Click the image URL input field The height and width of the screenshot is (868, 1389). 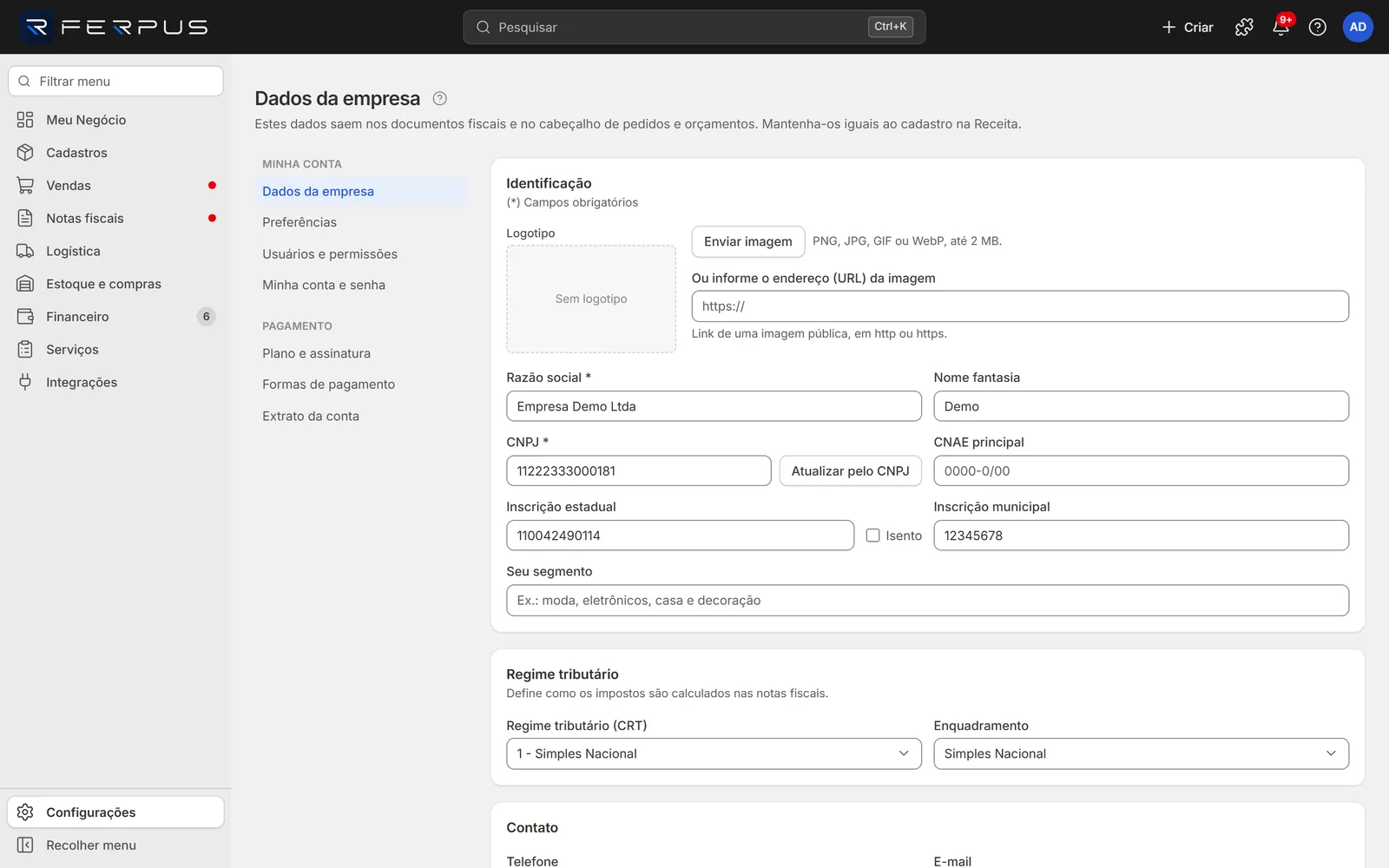pyautogui.click(x=1020, y=306)
